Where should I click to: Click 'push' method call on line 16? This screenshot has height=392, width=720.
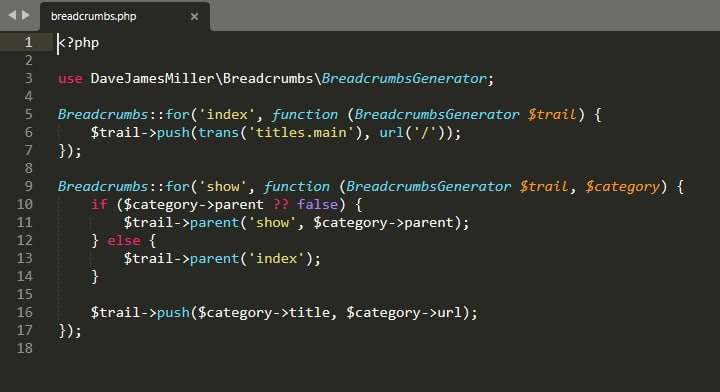coord(173,312)
